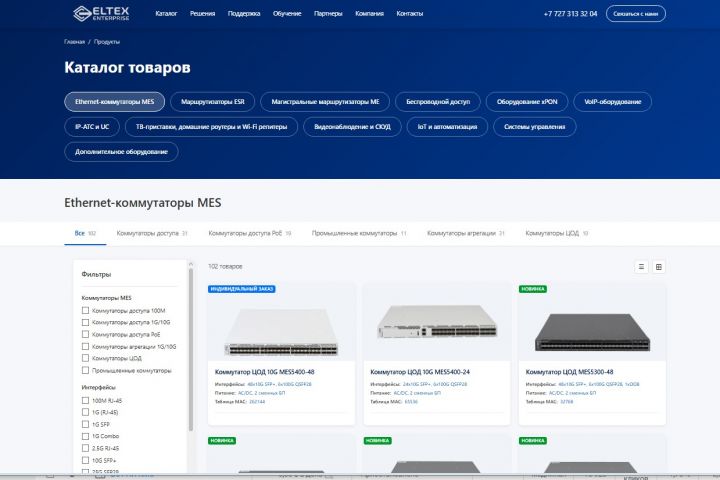This screenshot has height=480, width=720.
Task: Click Каталог товаров page heading
Action: (x=127, y=68)
